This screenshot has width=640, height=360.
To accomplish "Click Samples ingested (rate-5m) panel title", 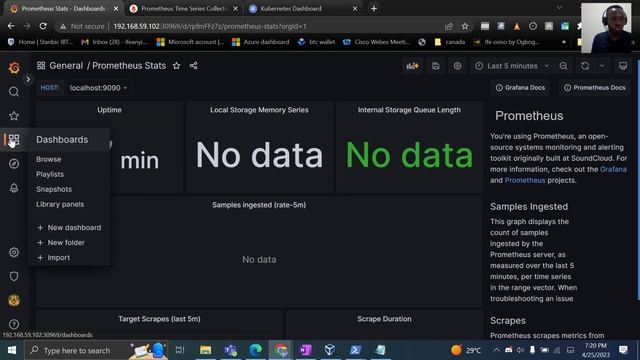I will tap(259, 205).
